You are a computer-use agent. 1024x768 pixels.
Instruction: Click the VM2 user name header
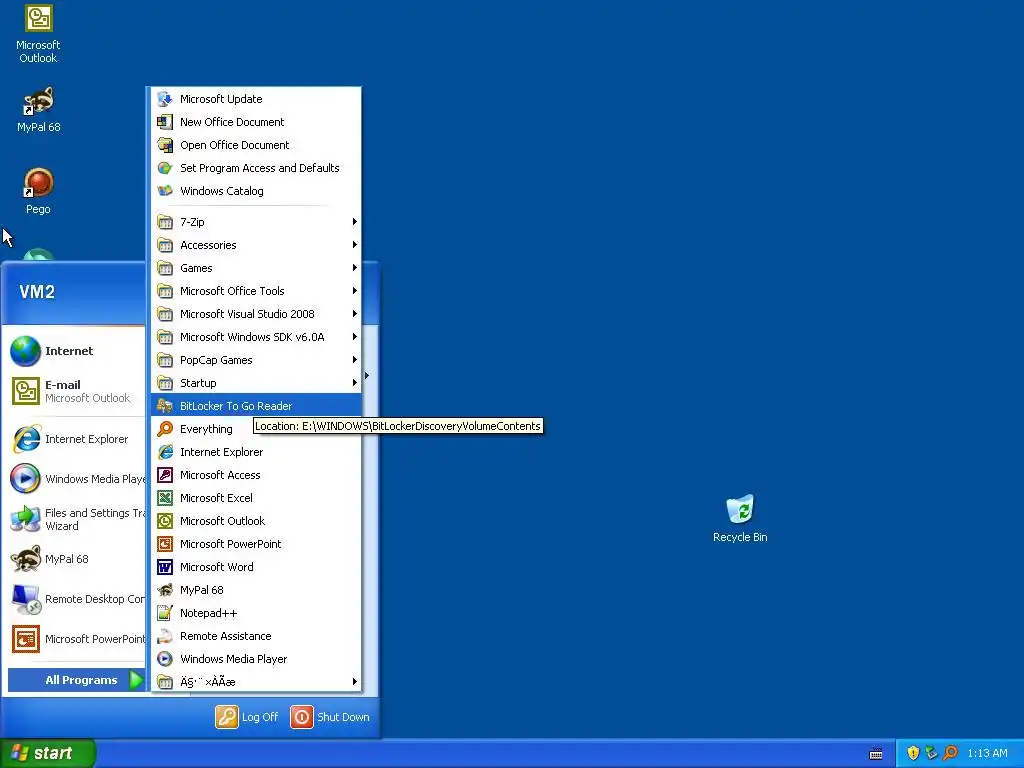[37, 292]
